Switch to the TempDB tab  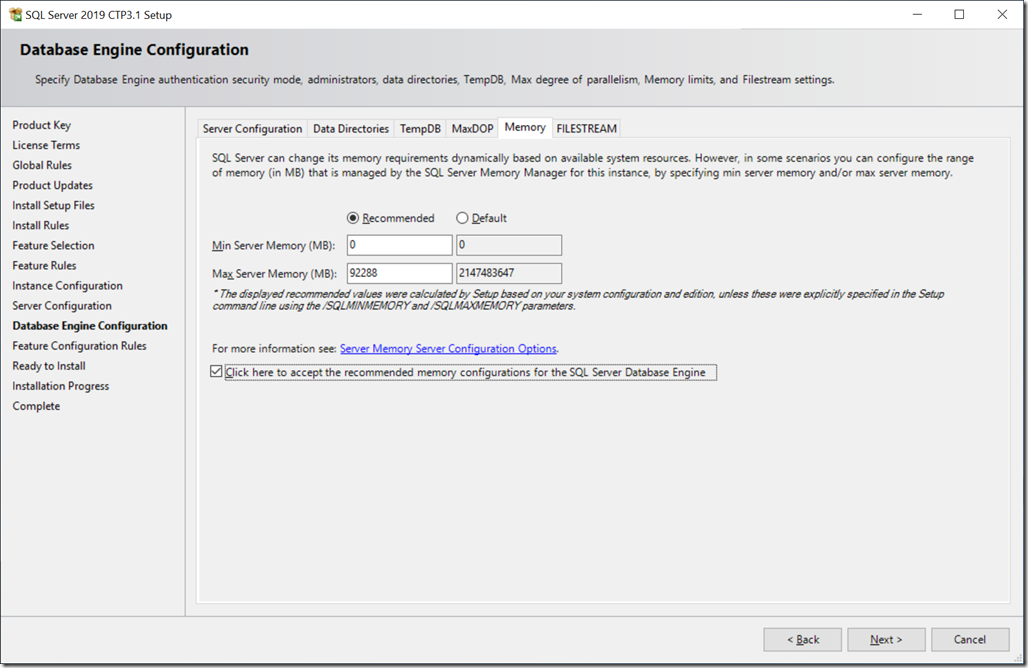pyautogui.click(x=420, y=128)
